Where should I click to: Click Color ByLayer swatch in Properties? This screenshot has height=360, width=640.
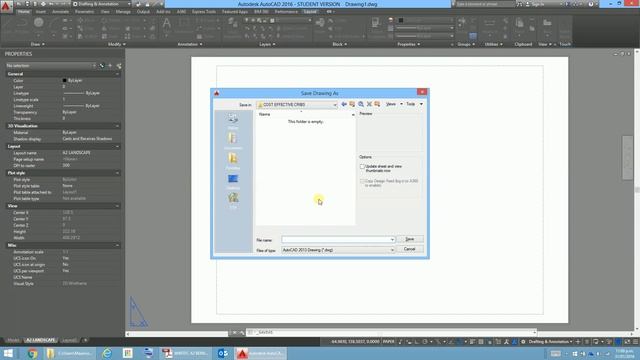click(x=64, y=81)
